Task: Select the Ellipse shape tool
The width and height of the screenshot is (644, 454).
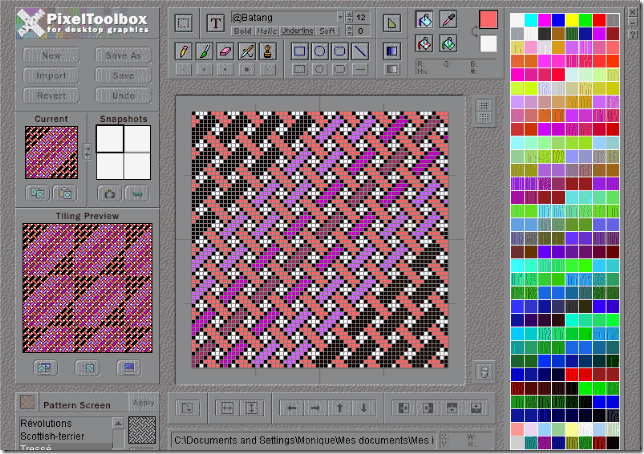Action: point(321,51)
